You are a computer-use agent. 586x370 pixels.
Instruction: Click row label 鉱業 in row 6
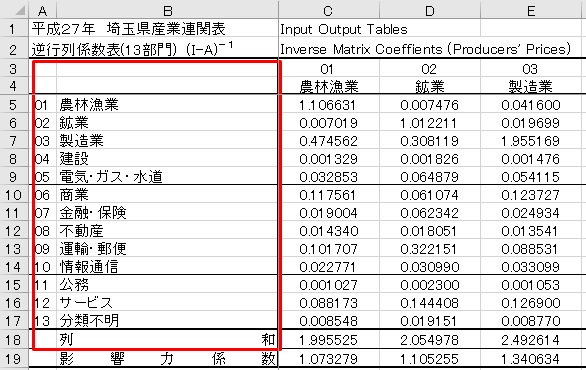(74, 123)
